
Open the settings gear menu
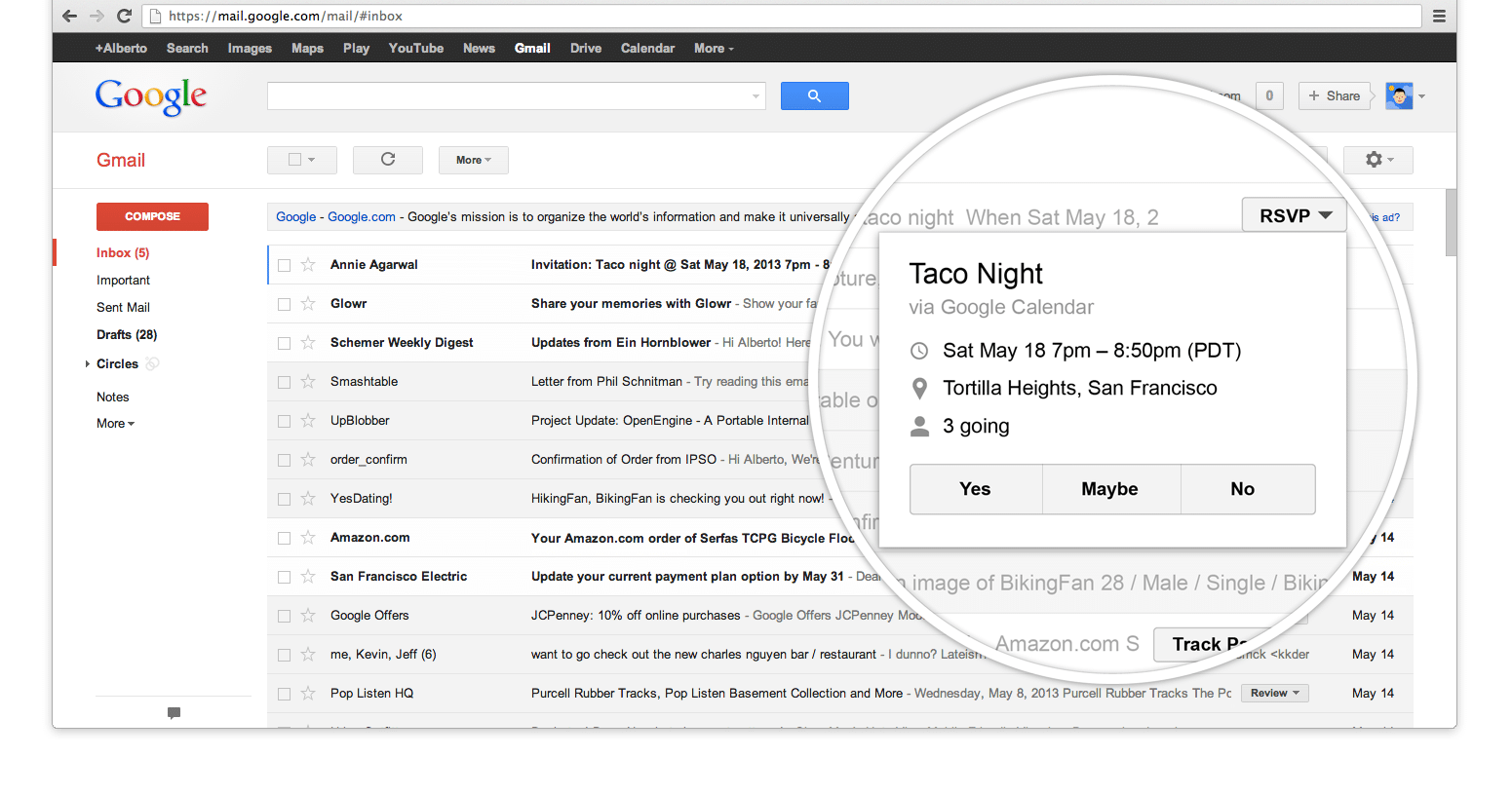[x=1377, y=160]
